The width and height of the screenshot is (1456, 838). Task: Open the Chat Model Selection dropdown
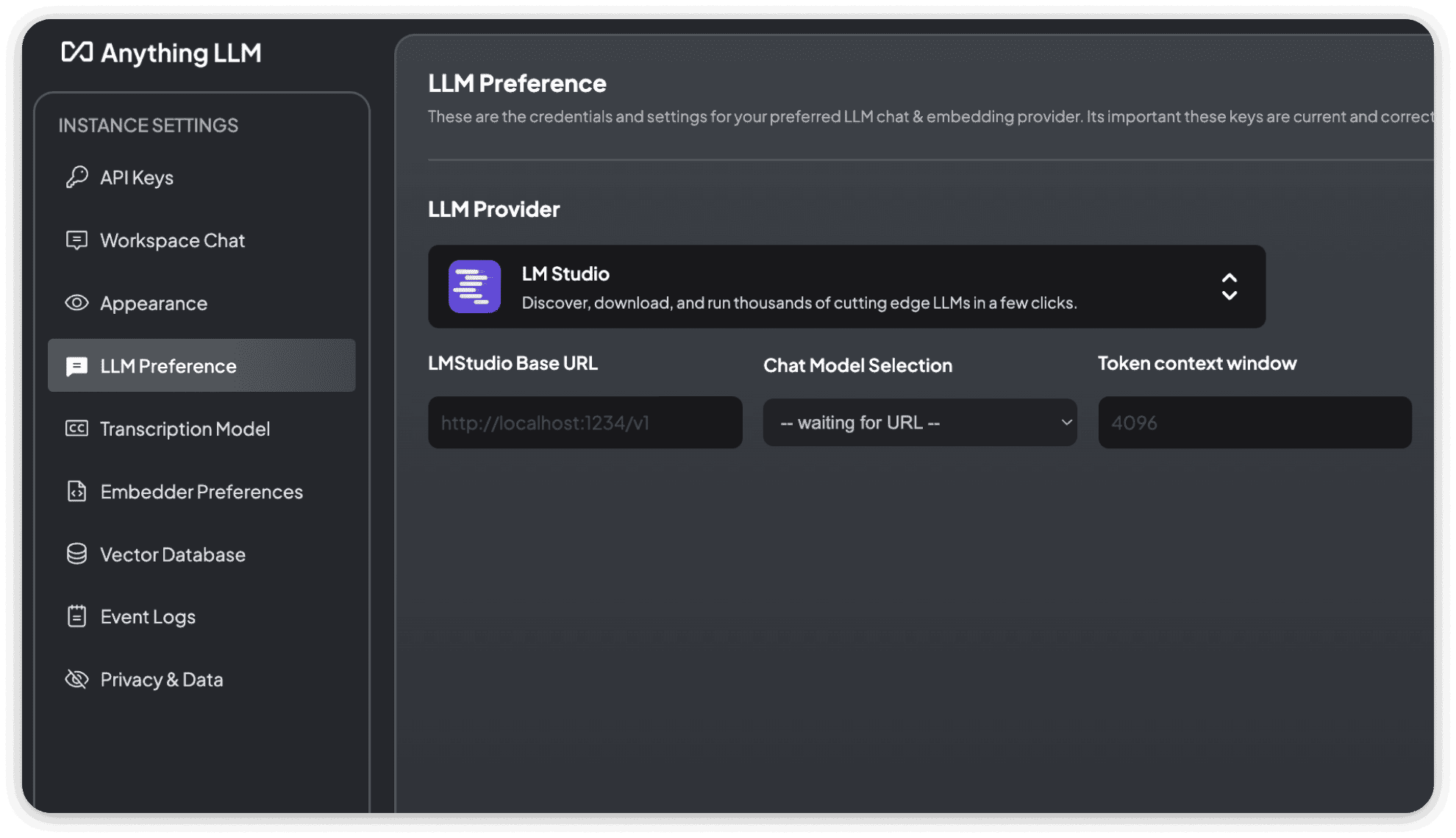pos(919,423)
